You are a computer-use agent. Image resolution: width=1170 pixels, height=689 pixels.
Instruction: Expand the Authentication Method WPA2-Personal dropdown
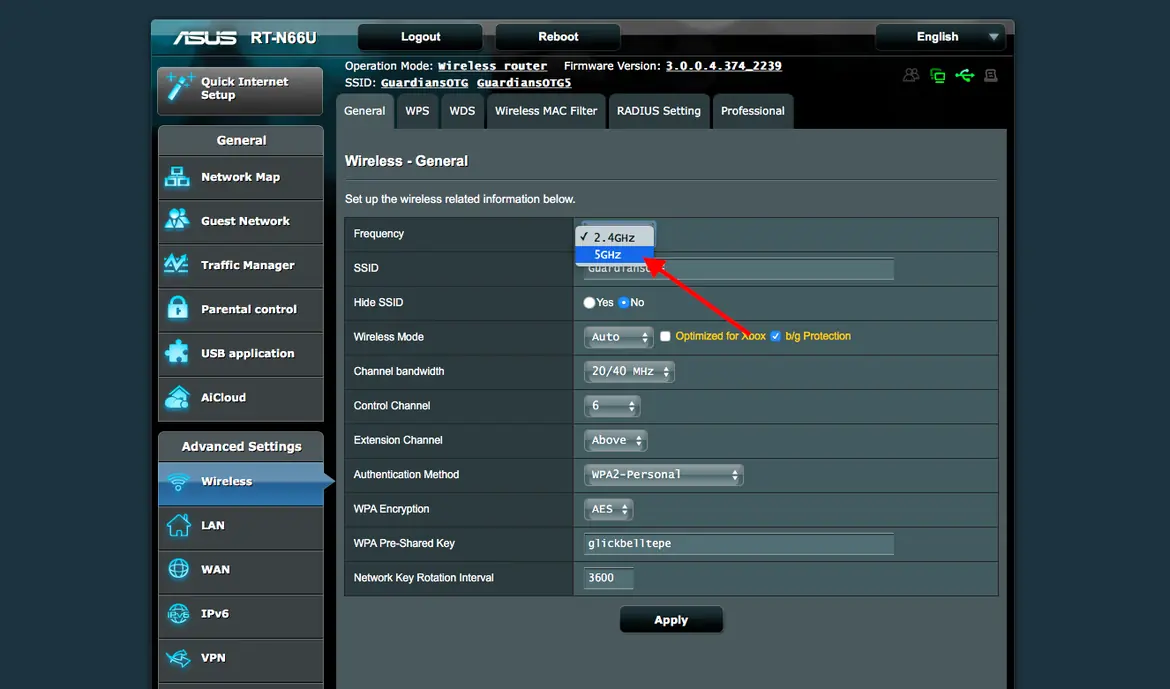point(663,474)
